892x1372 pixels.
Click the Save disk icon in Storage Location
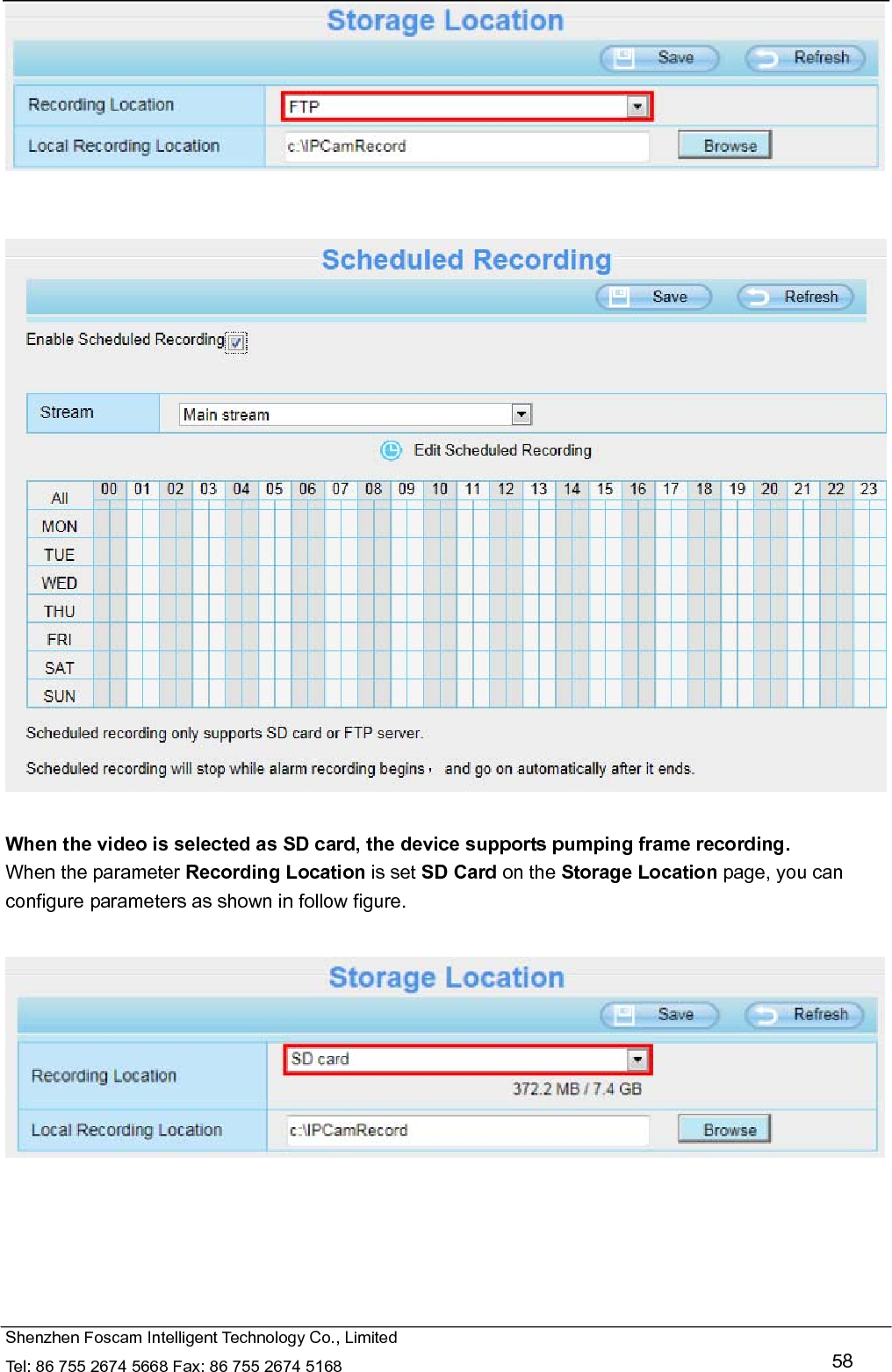(623, 58)
